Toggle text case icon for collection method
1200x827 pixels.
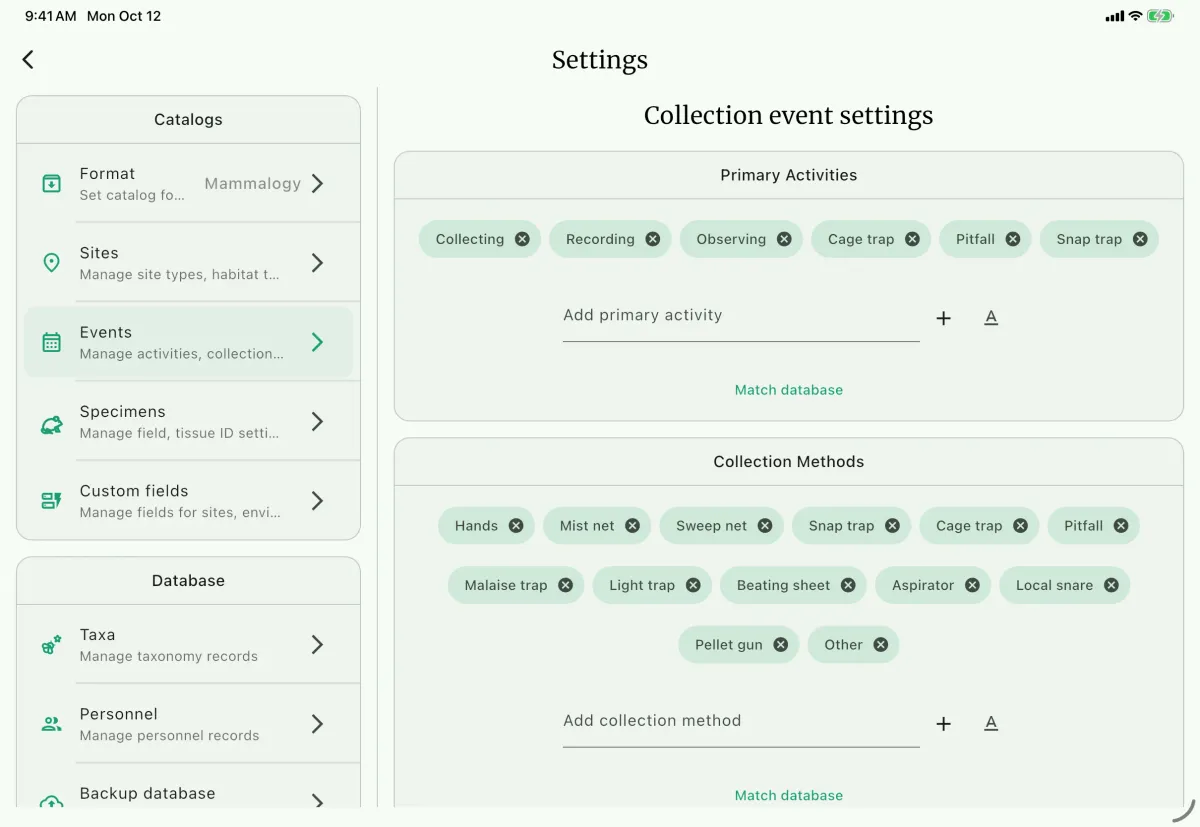[991, 723]
